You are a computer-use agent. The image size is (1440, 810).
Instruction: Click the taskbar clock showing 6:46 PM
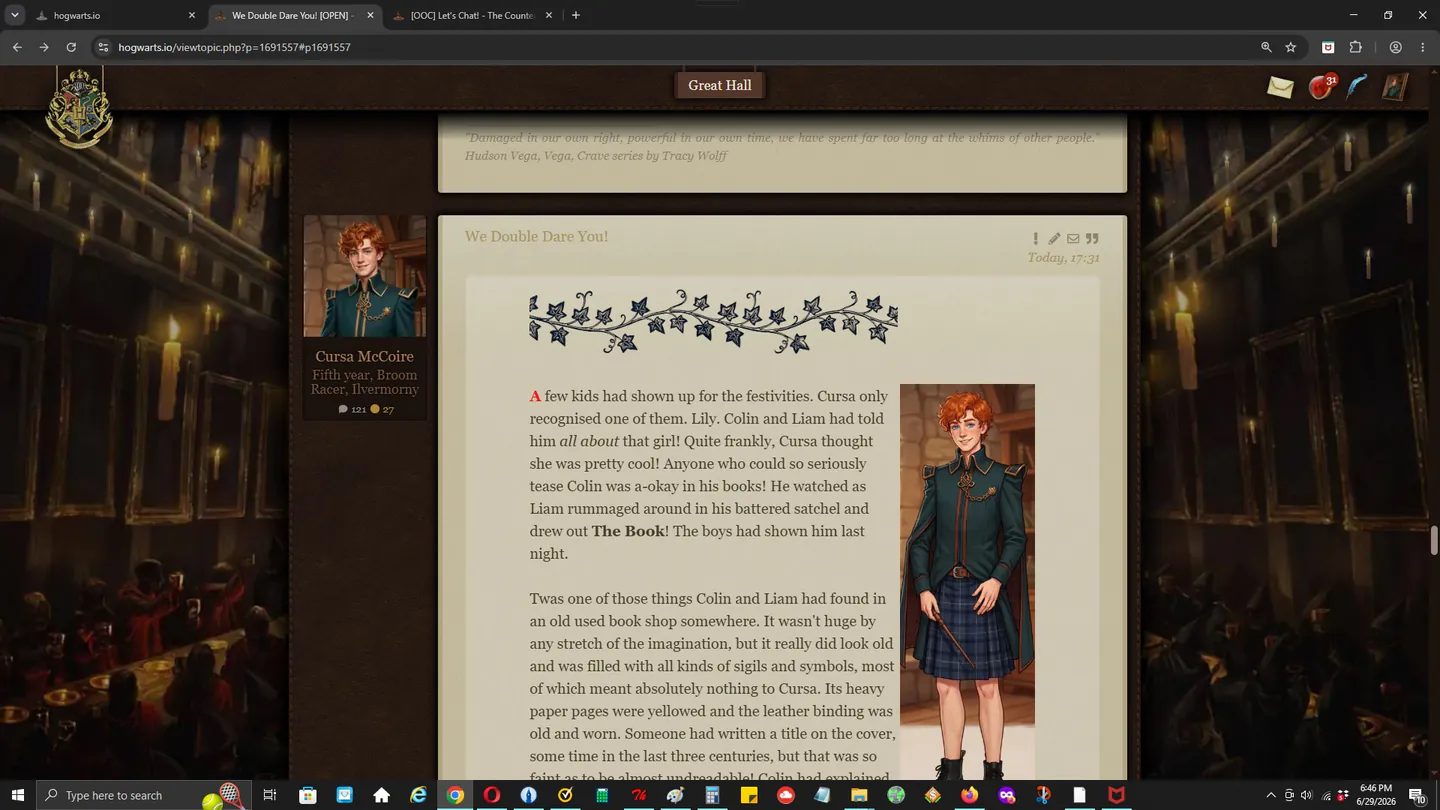point(1376,795)
